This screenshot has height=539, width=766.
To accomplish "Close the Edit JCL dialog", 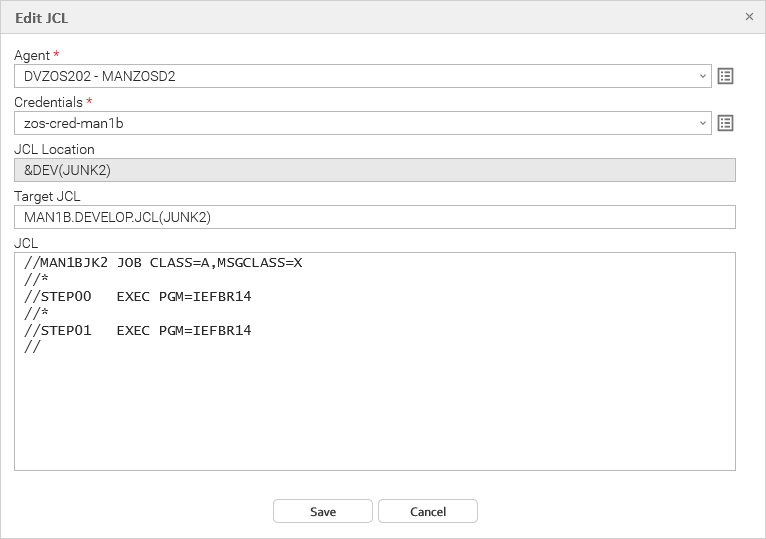I will tap(750, 17).
